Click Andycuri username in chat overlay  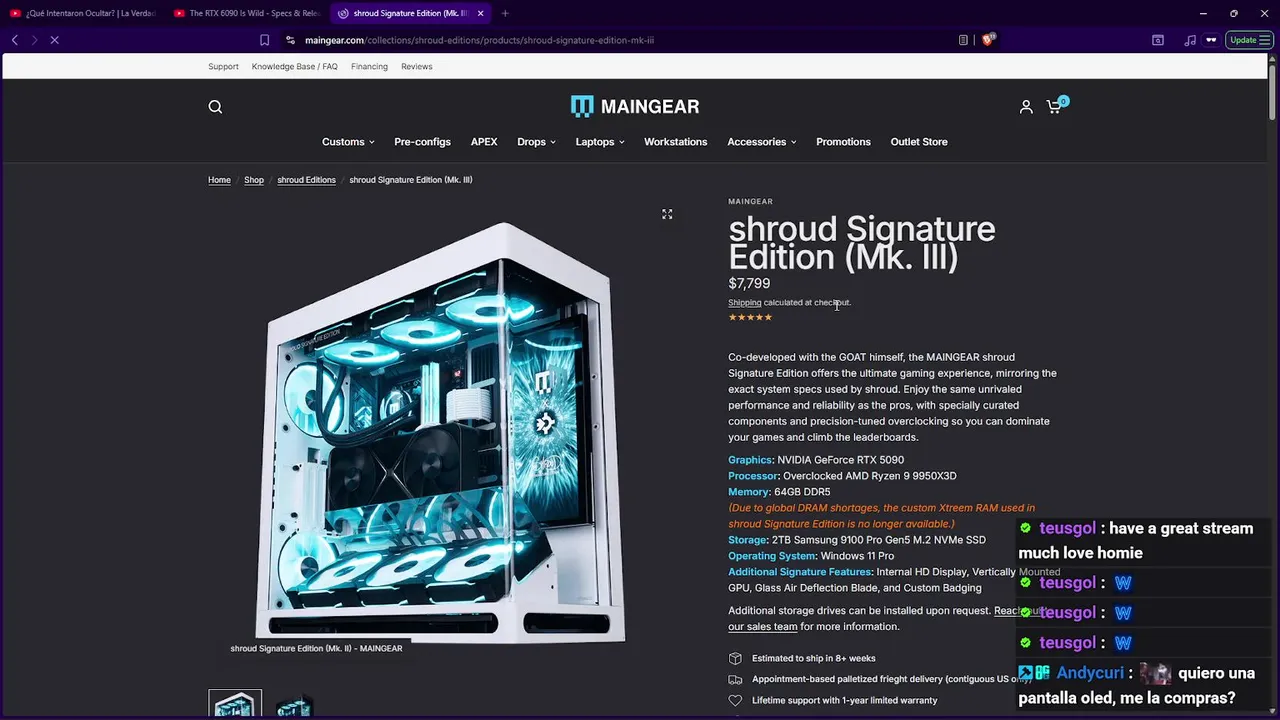click(1089, 673)
